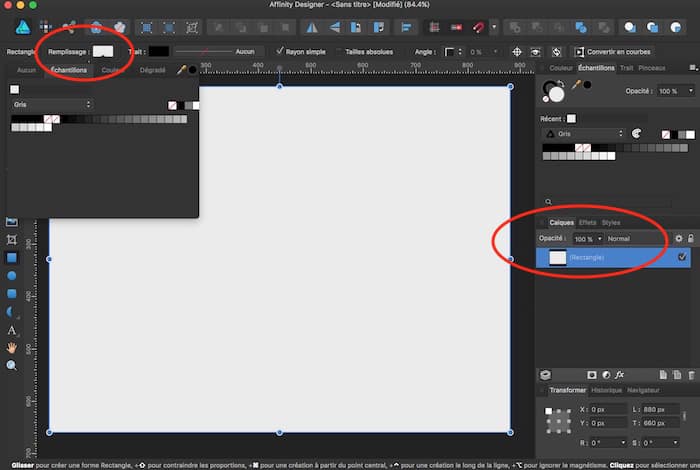This screenshot has width=700, height=470.
Task: Toggle visibility of the Rectangle layer
Action: [x=682, y=257]
